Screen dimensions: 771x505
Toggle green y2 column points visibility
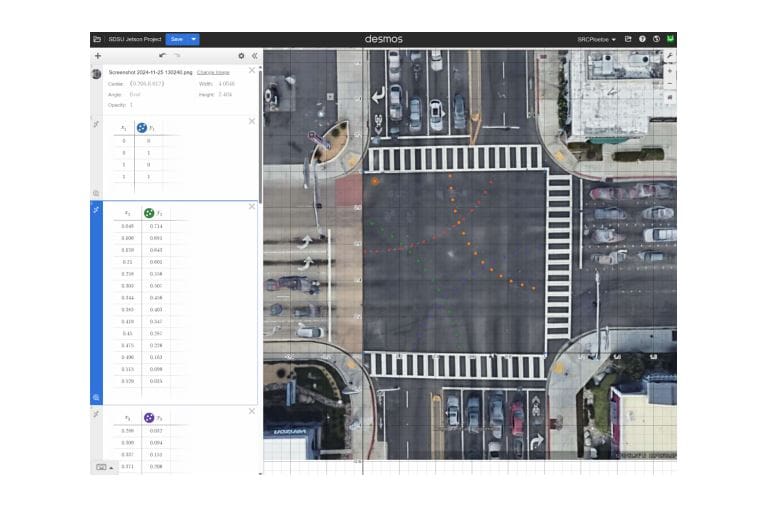(148, 213)
